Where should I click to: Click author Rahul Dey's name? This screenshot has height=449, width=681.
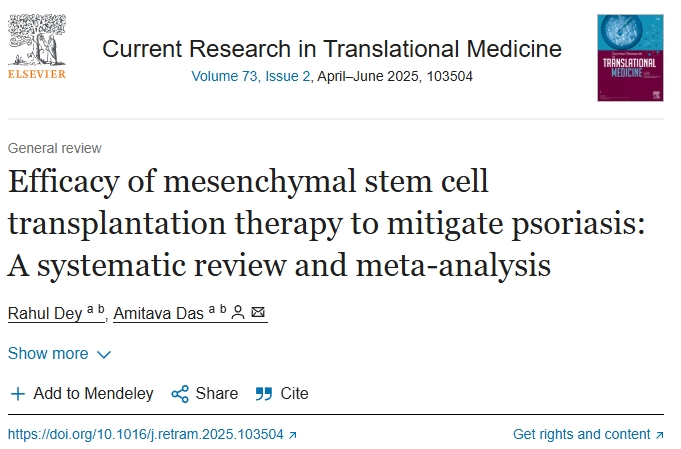(x=45, y=314)
